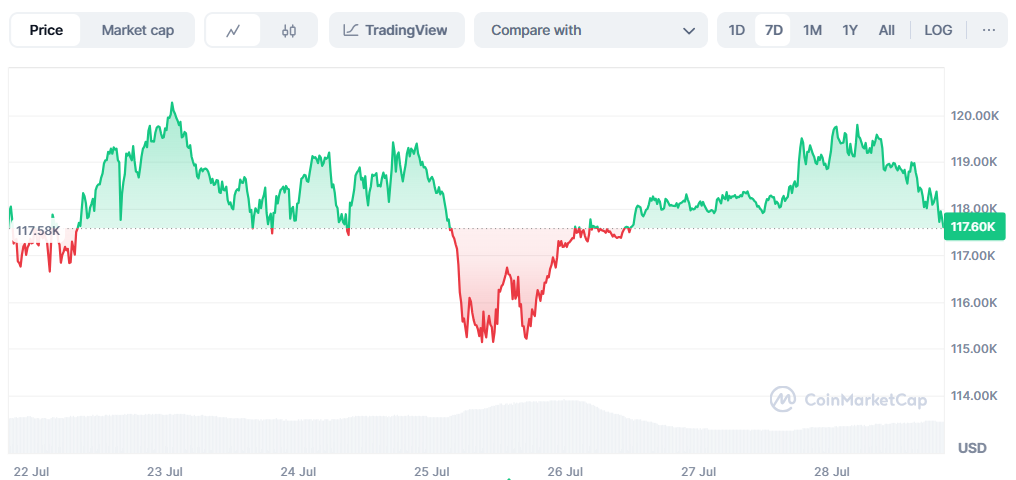Choose the 1M time range
The height and width of the screenshot is (480, 1016).
(812, 30)
